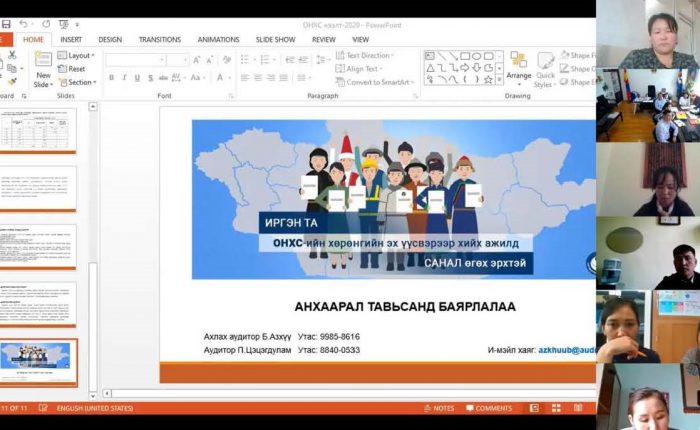Copy selection with the Copy icon
The image size is (700, 430).
pos(12,68)
